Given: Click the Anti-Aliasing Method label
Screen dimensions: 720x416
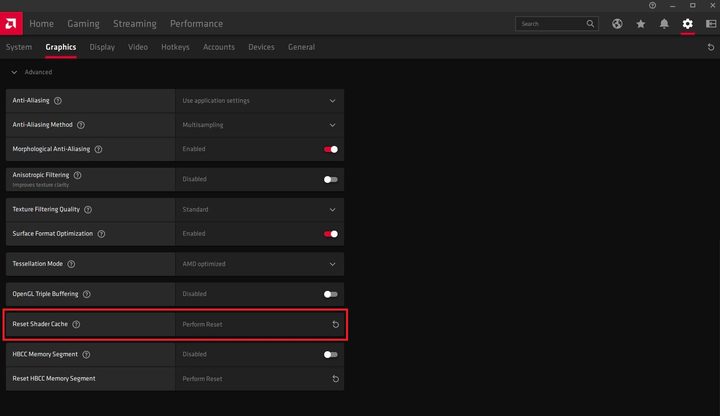Looking at the screenshot, I should (42, 125).
